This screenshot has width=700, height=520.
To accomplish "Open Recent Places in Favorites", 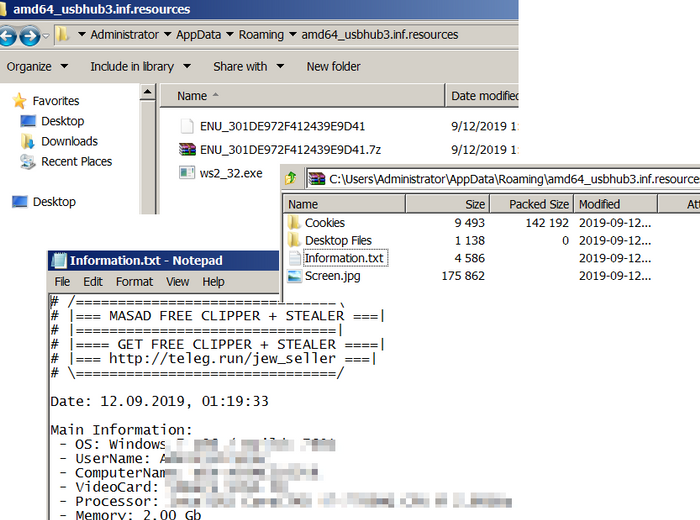I will (x=76, y=161).
